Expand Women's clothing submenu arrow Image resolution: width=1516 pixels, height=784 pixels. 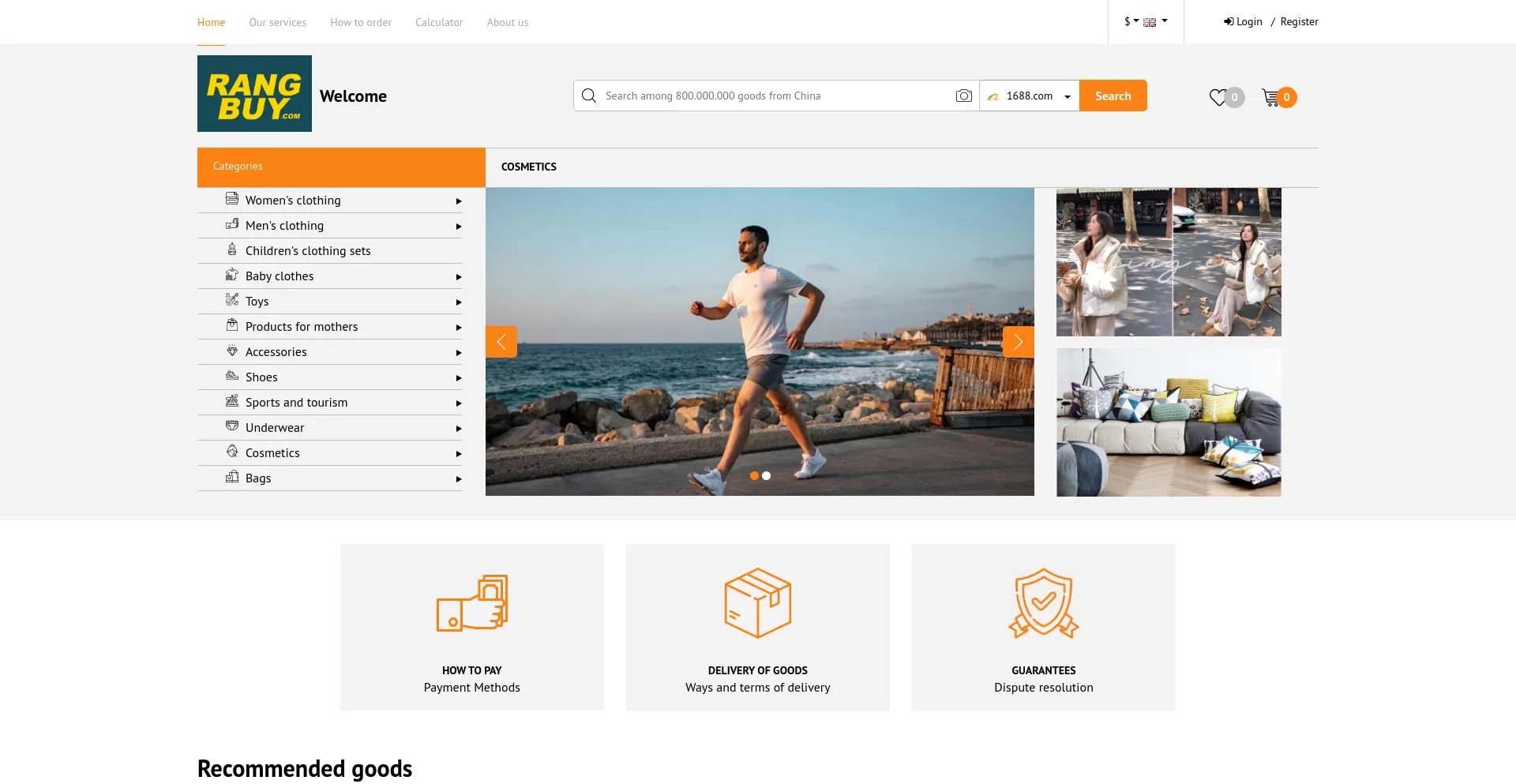coord(459,201)
